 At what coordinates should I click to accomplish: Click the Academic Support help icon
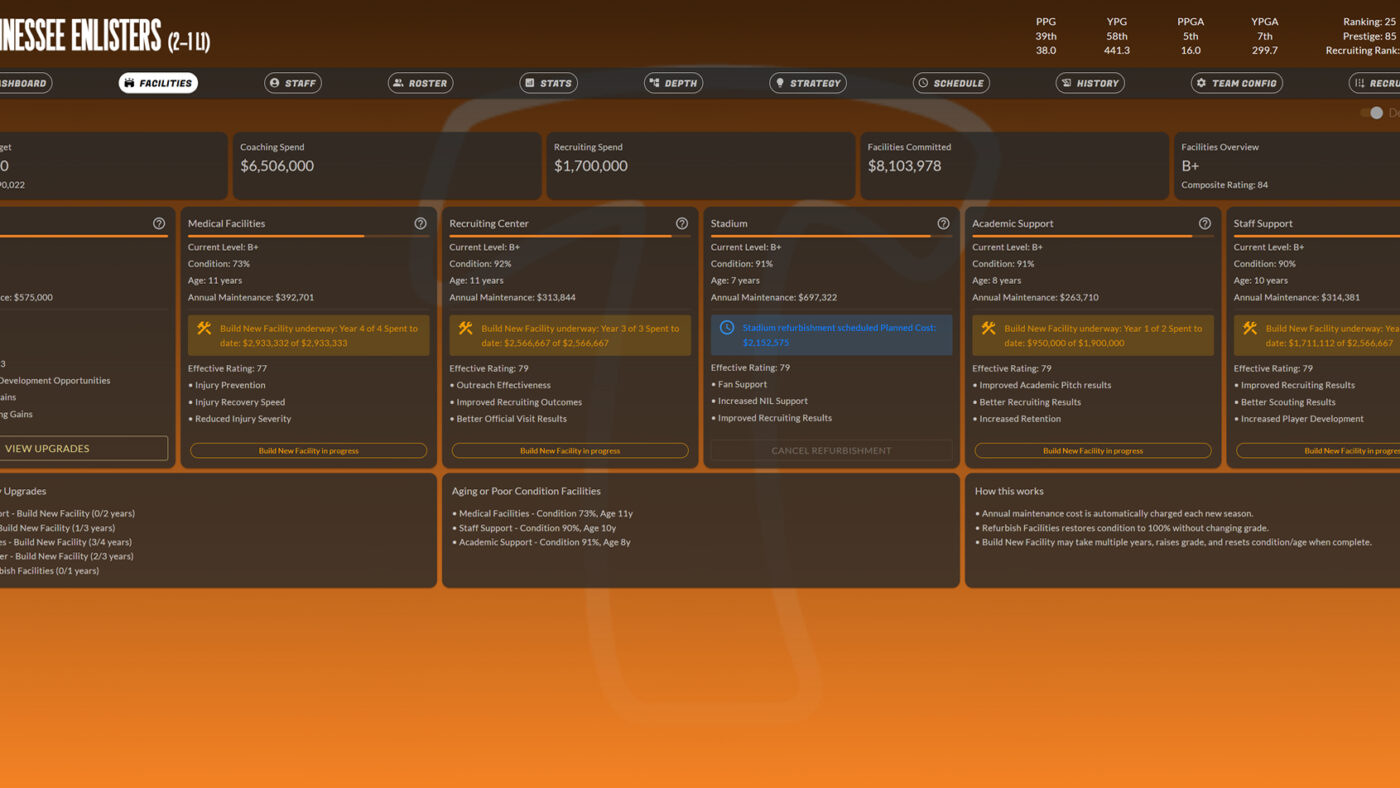1205,224
